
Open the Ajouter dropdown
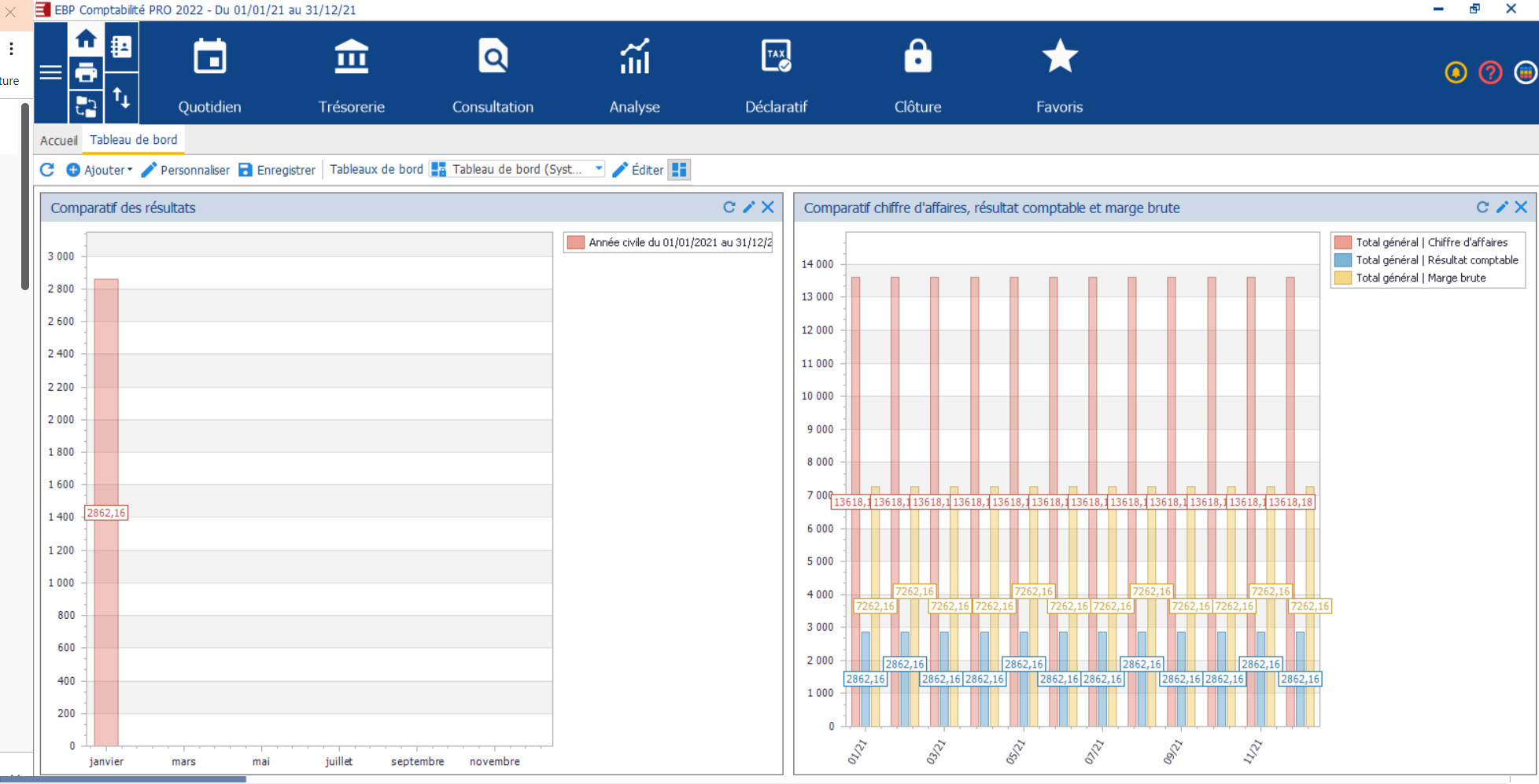point(98,169)
